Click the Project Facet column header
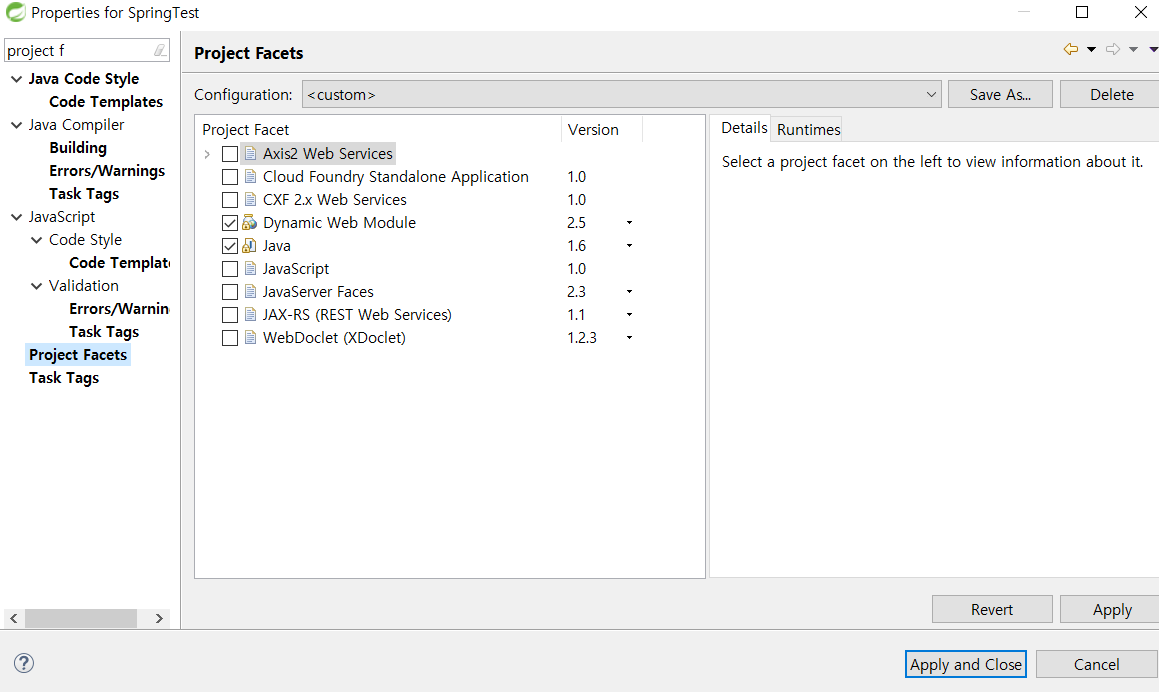 (x=378, y=129)
